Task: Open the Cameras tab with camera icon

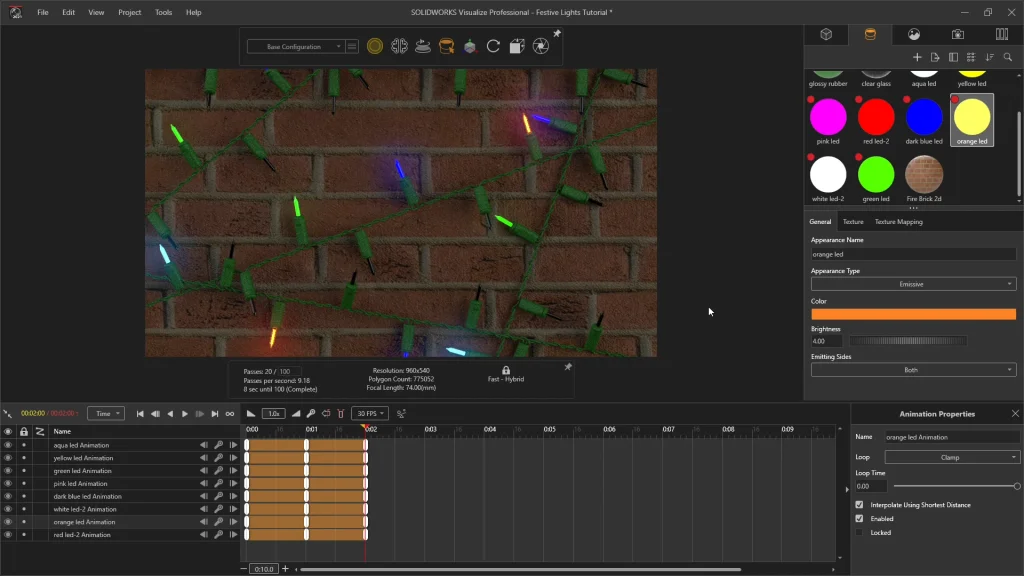Action: coord(957,34)
